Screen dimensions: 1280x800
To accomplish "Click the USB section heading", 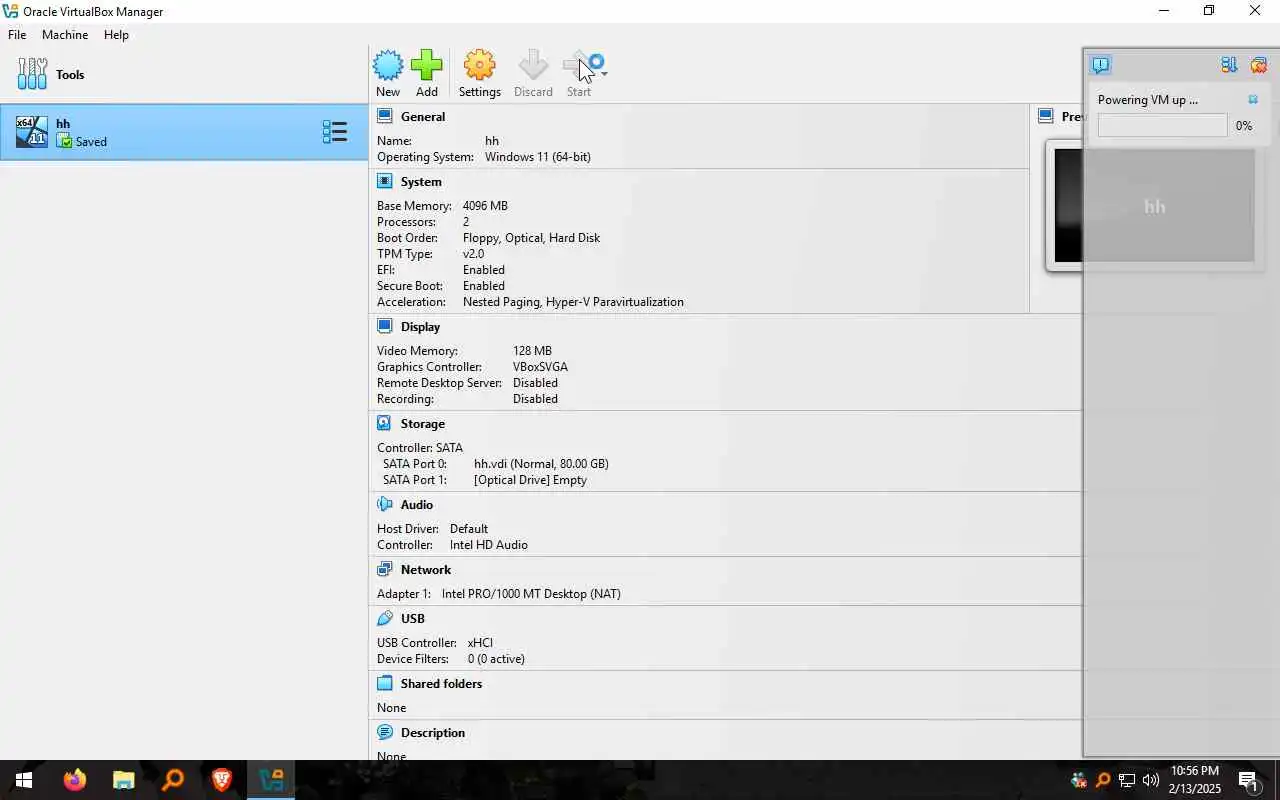I will click(x=413, y=618).
